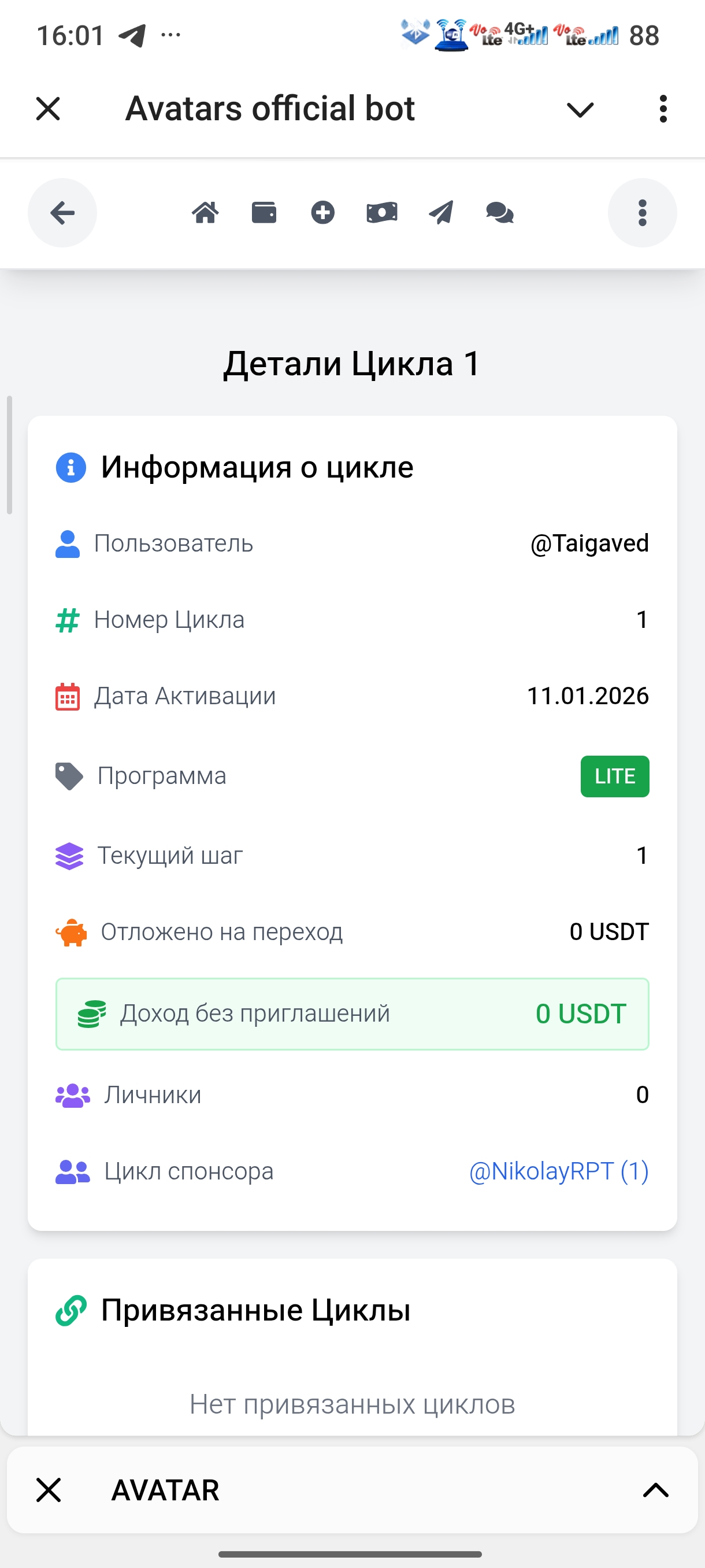
Task: Expand the AVATAR bottom panel
Action: coord(656,1490)
